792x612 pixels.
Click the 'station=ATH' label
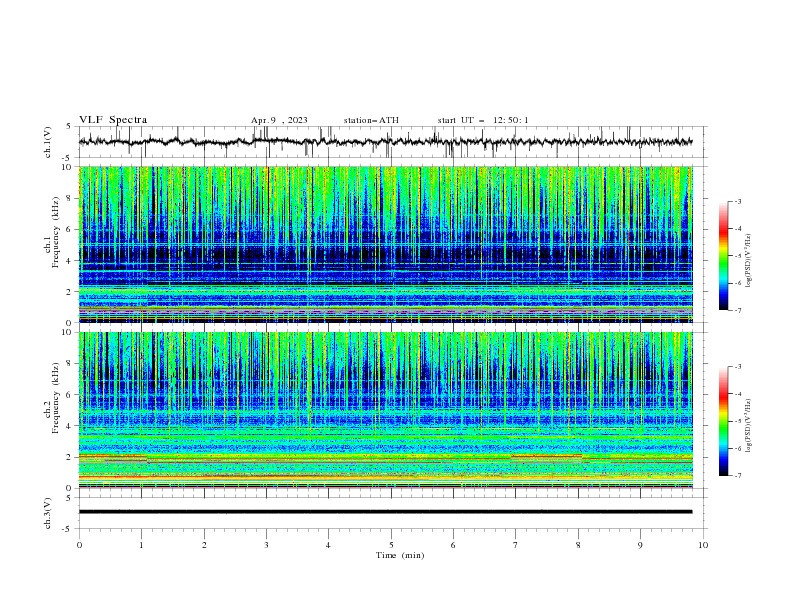pyautogui.click(x=371, y=120)
